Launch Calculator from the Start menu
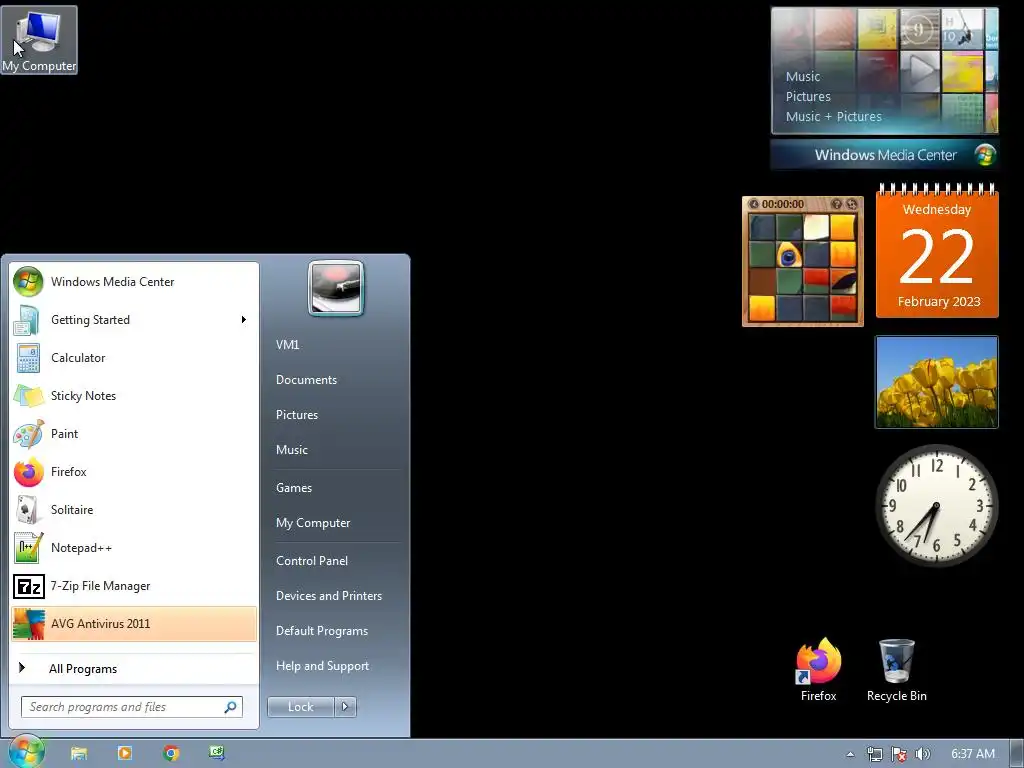1024x768 pixels. click(134, 358)
